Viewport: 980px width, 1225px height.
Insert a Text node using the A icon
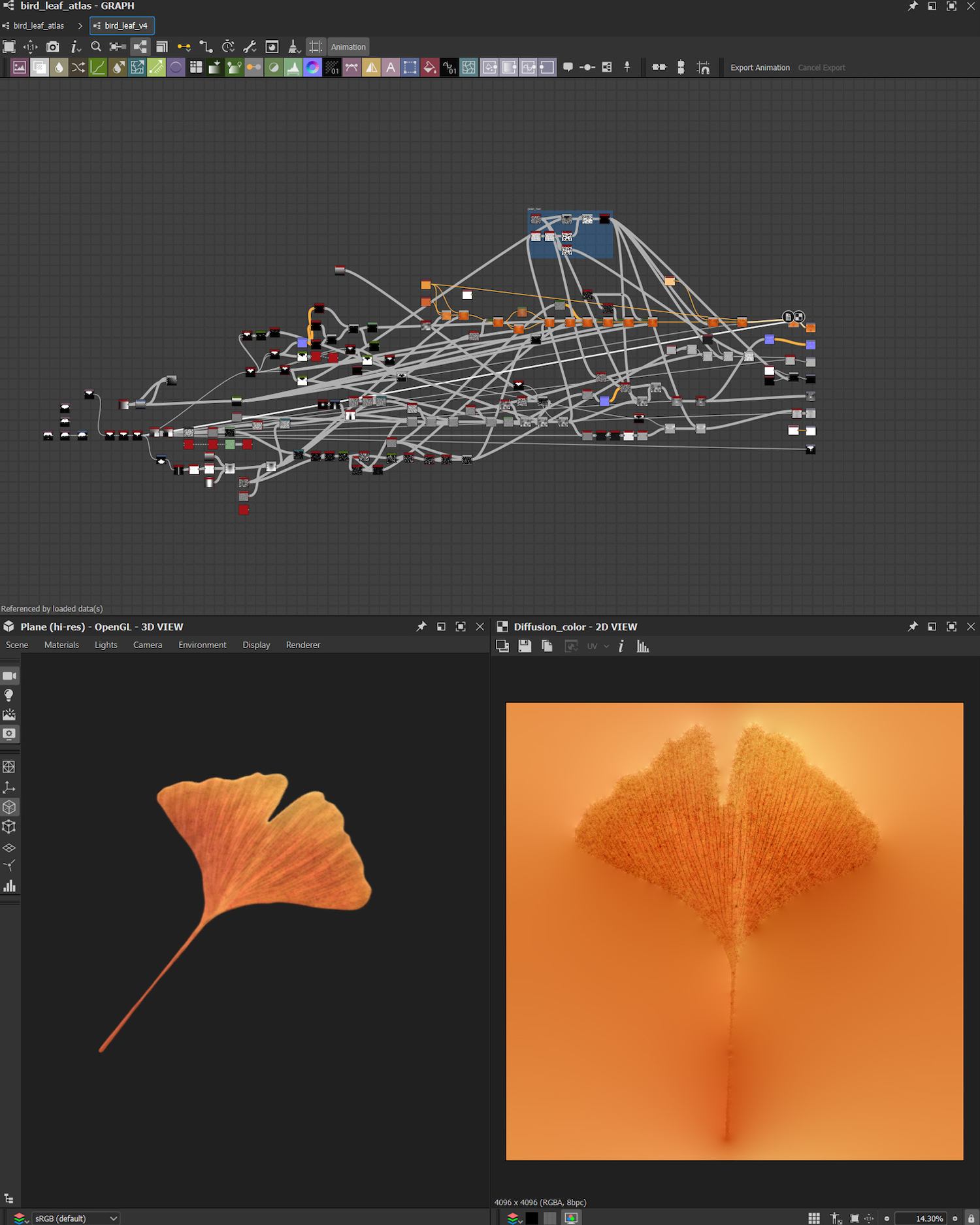[391, 67]
